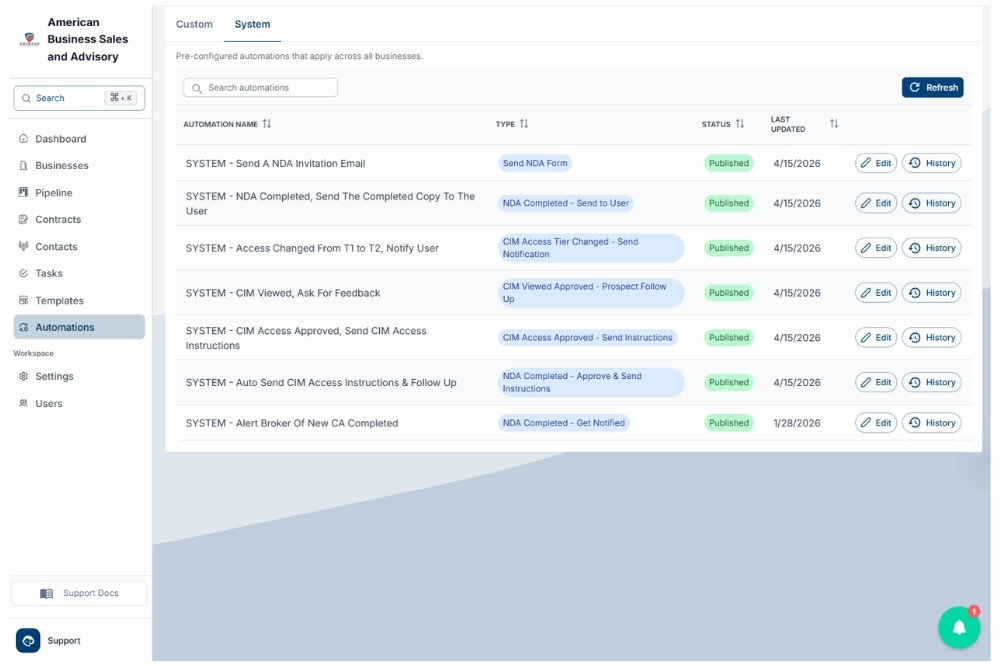
Task: Click the Settings gear icon
Action: pos(24,376)
